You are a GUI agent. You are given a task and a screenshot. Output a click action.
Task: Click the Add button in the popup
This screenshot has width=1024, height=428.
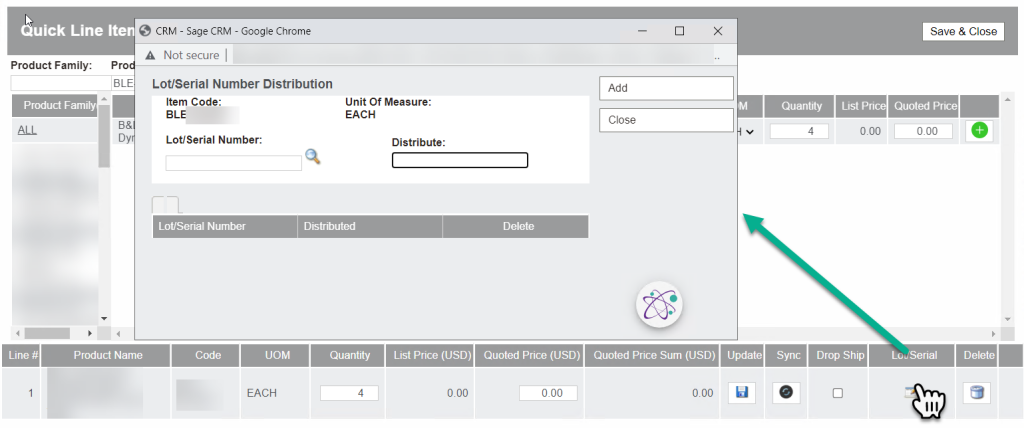point(666,88)
